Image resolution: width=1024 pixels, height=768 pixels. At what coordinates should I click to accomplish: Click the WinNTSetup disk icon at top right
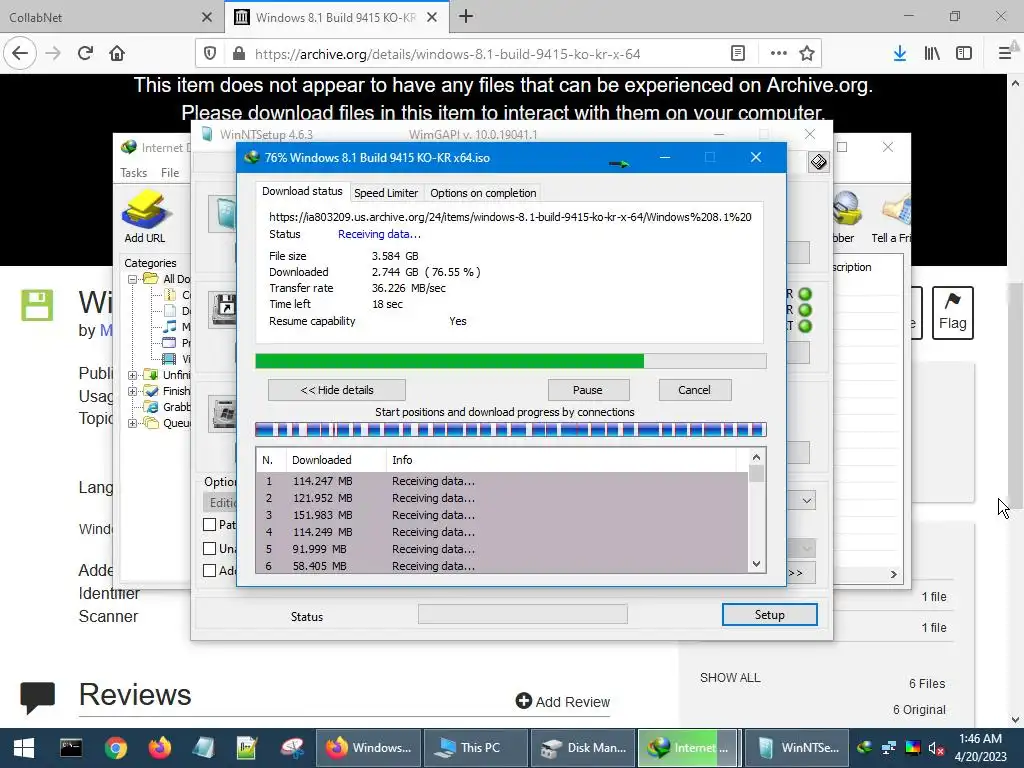click(818, 161)
